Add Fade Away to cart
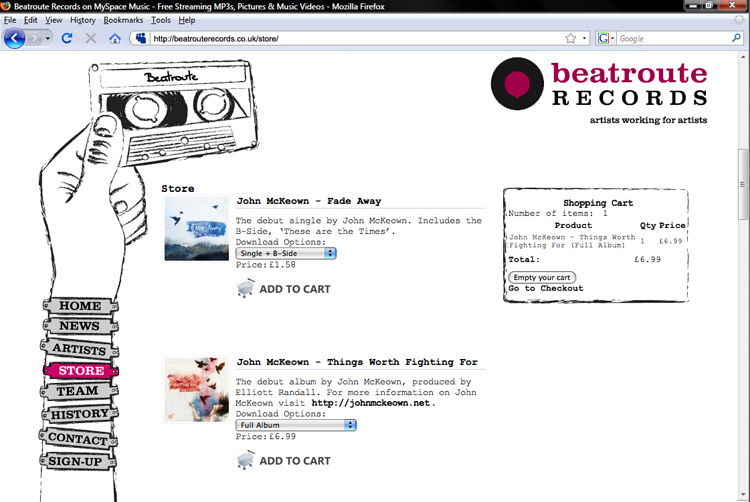Screen dimensions: 750x502 (295, 289)
